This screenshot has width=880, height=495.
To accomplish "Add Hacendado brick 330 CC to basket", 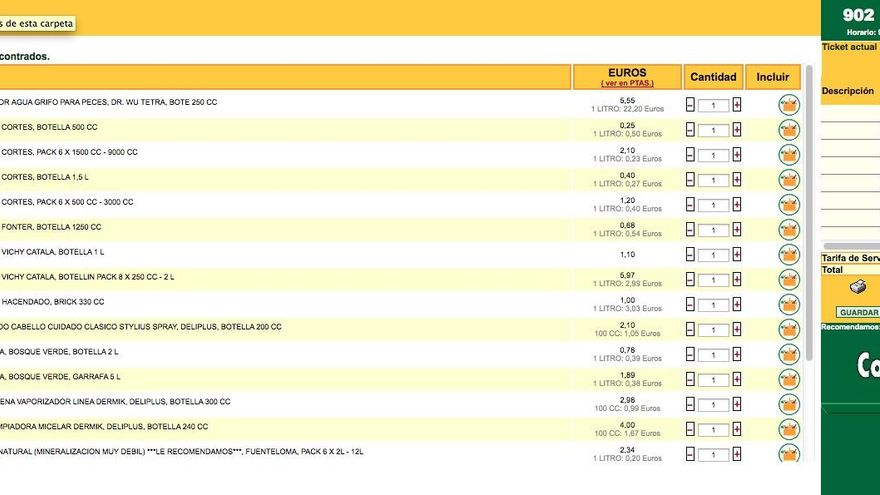I will [789, 305].
